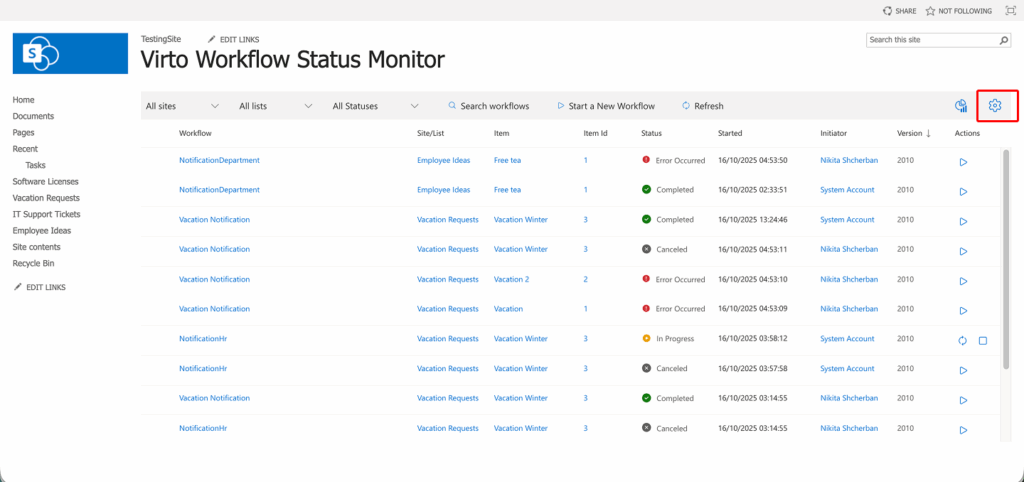Click red Error icon in Free tea row
The height and width of the screenshot is (482, 1024).
click(647, 159)
